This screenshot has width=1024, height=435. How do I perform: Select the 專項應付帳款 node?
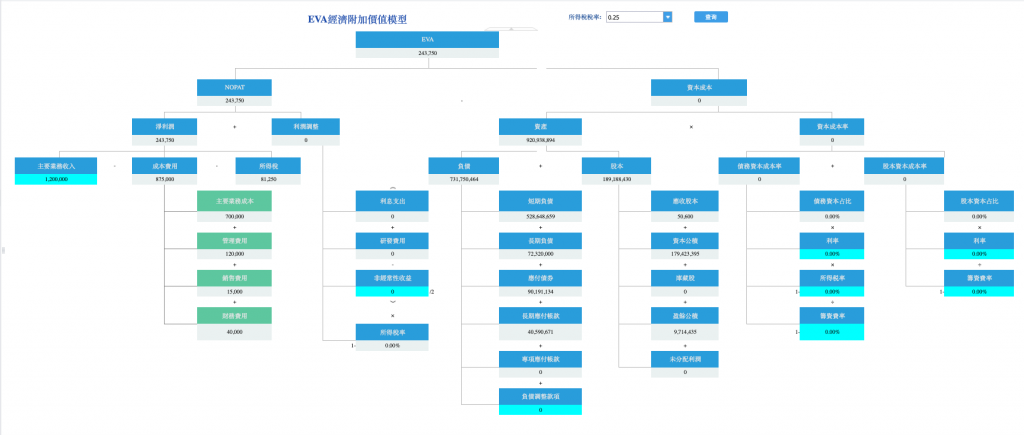540,359
